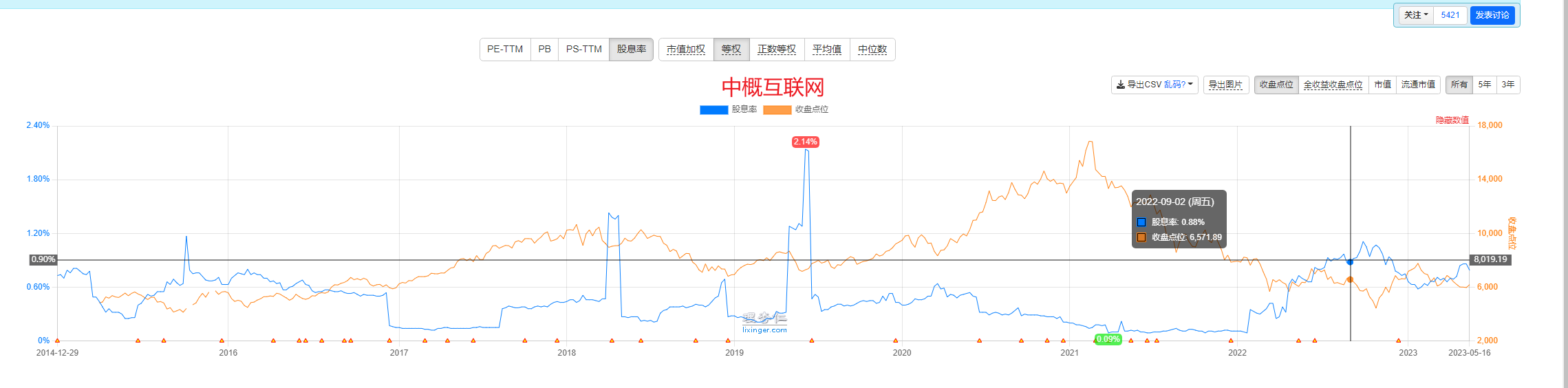Click the 5421 followers count
Viewport: 1568px width, 388px height.
[x=1450, y=15]
